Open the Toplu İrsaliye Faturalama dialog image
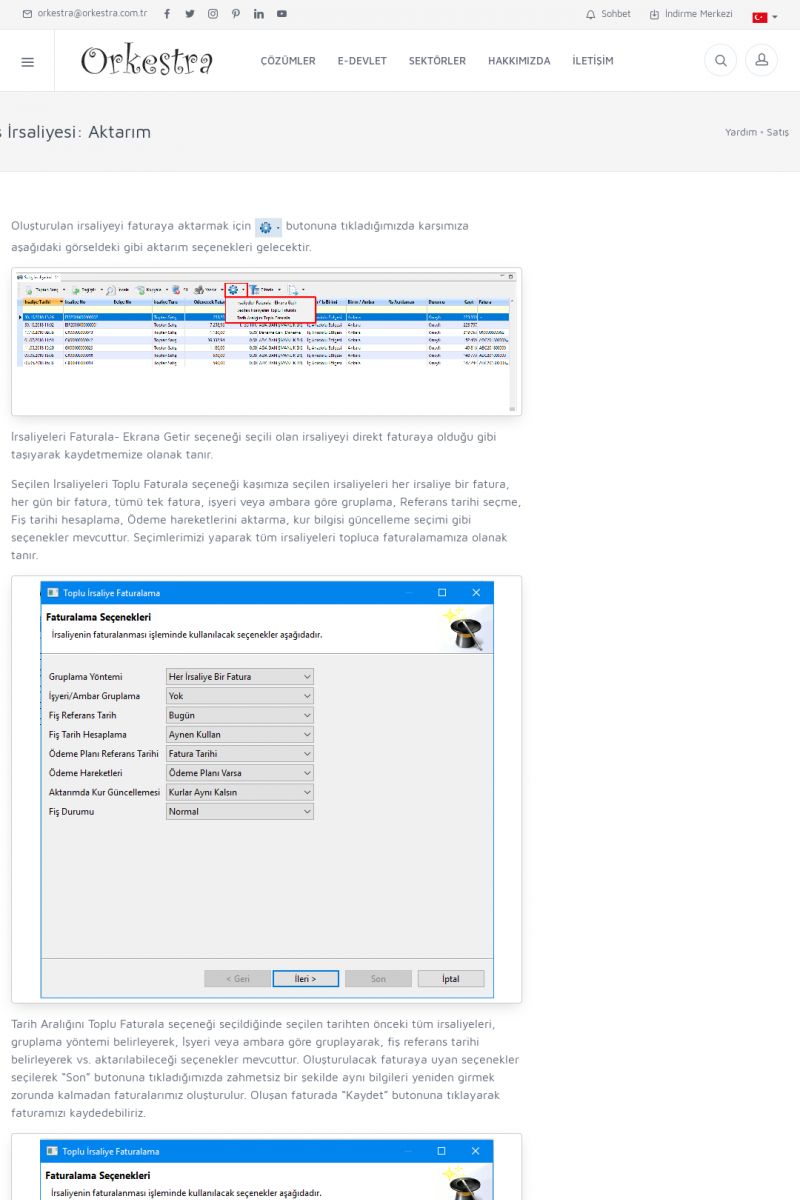Screen dimensions: 800x1200 click(266, 789)
